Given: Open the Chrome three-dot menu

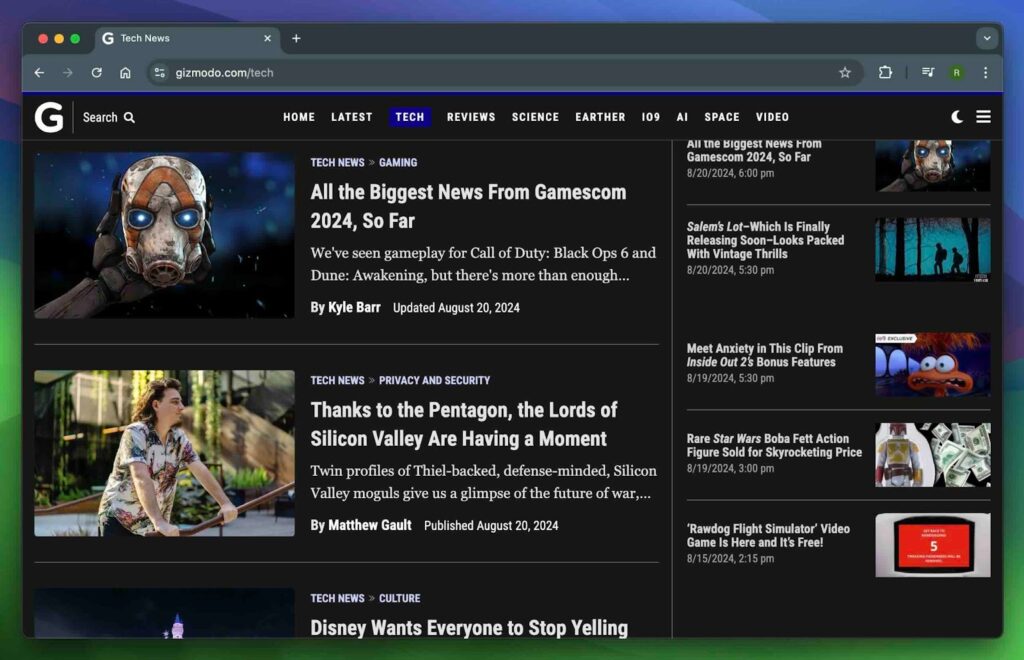Looking at the screenshot, I should (986, 72).
